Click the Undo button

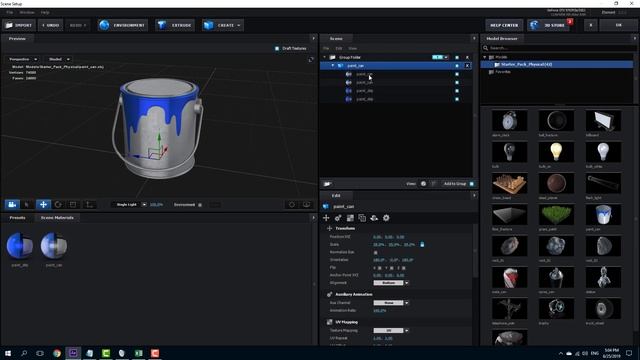51,25
